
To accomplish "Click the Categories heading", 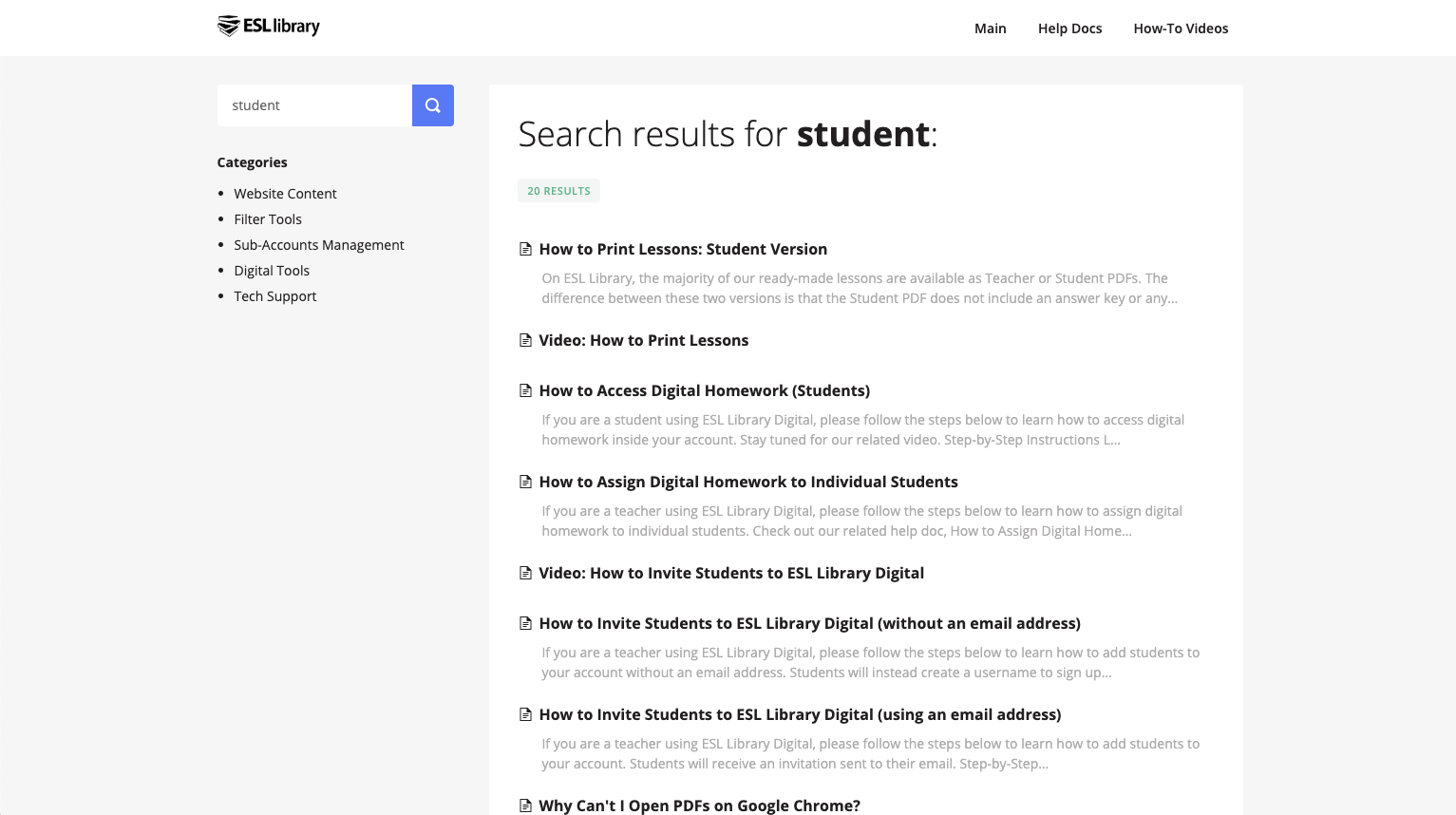I will coord(252,162).
